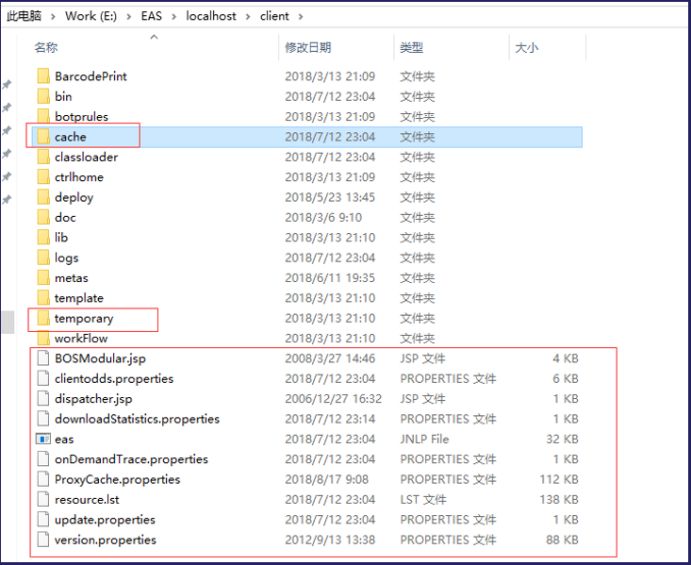Viewport: 691px width, 565px height.
Task: Expand the chevron after localhost breadcrumb
Action: 248,17
